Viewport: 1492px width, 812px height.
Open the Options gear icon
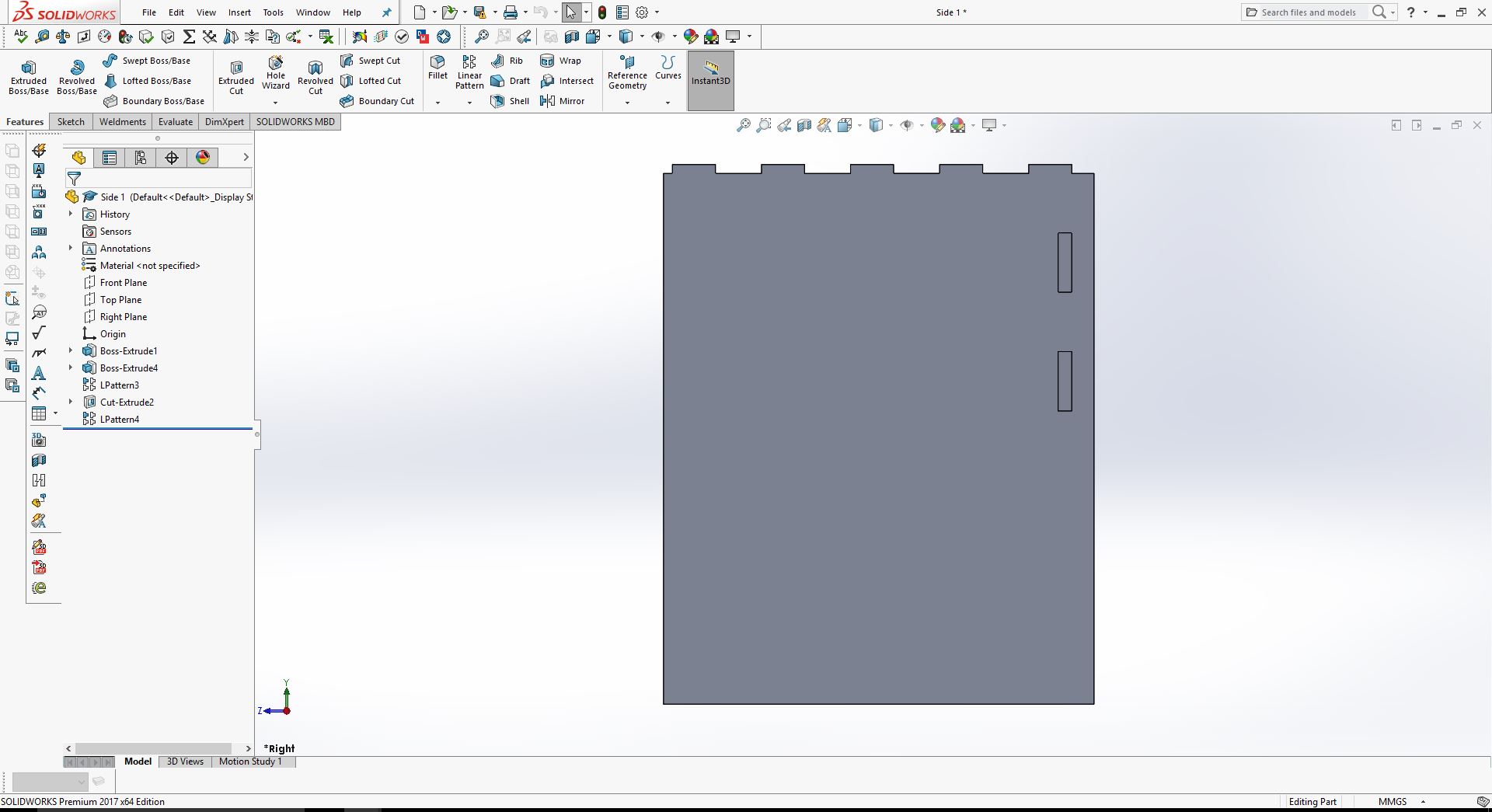(x=642, y=12)
